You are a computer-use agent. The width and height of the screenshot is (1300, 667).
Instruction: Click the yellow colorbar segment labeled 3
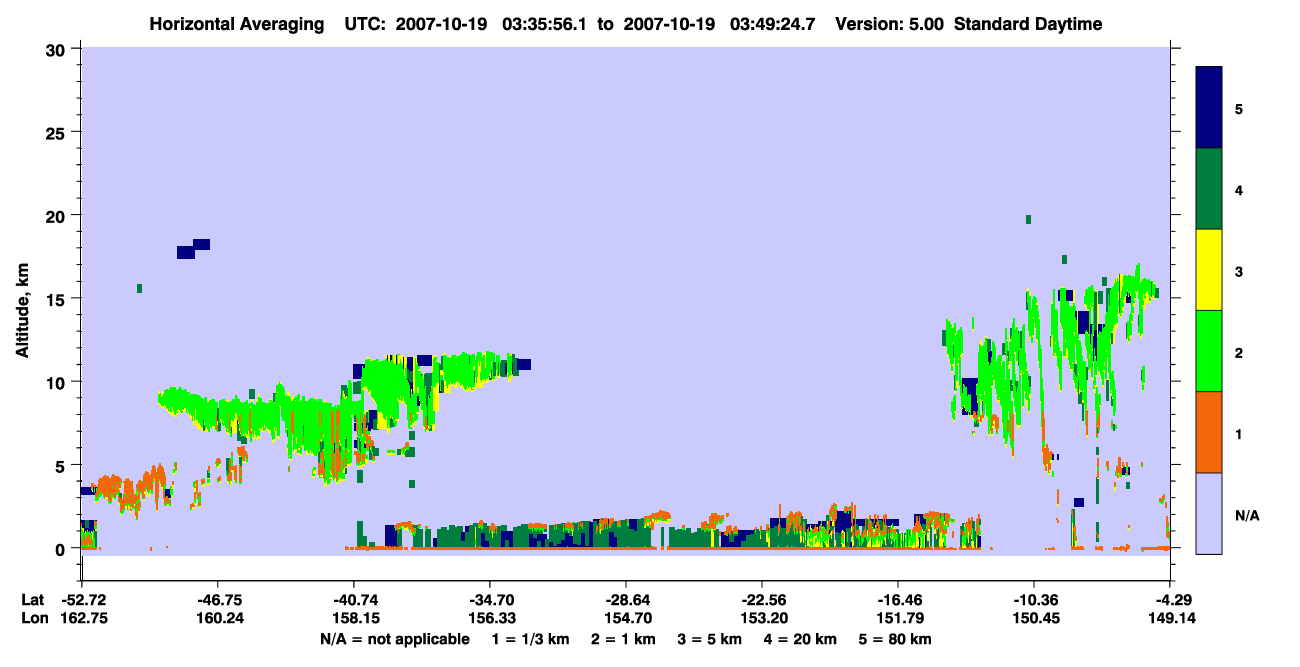pos(1209,270)
